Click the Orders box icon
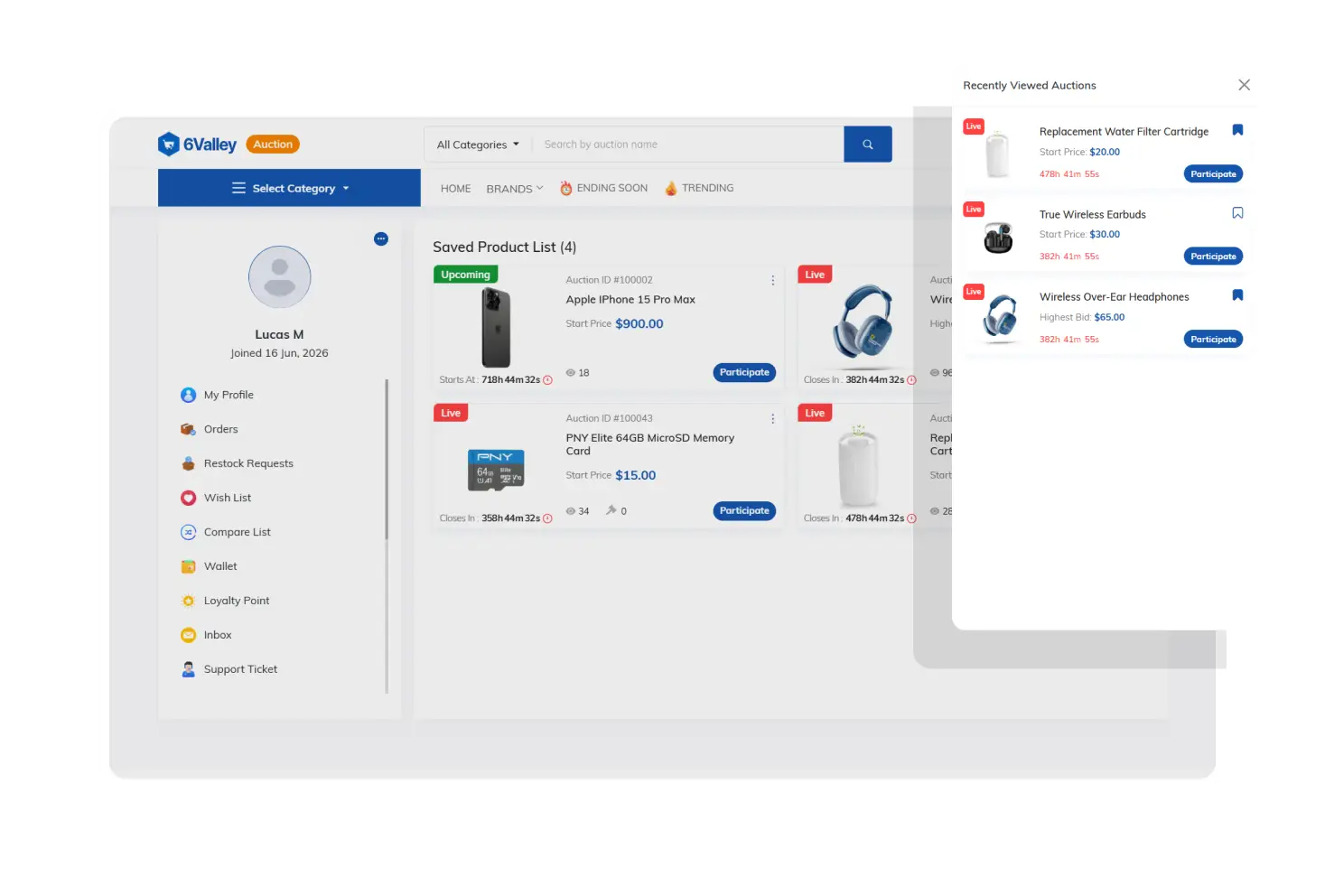Image resolution: width=1325 pixels, height=896 pixels. (x=188, y=429)
